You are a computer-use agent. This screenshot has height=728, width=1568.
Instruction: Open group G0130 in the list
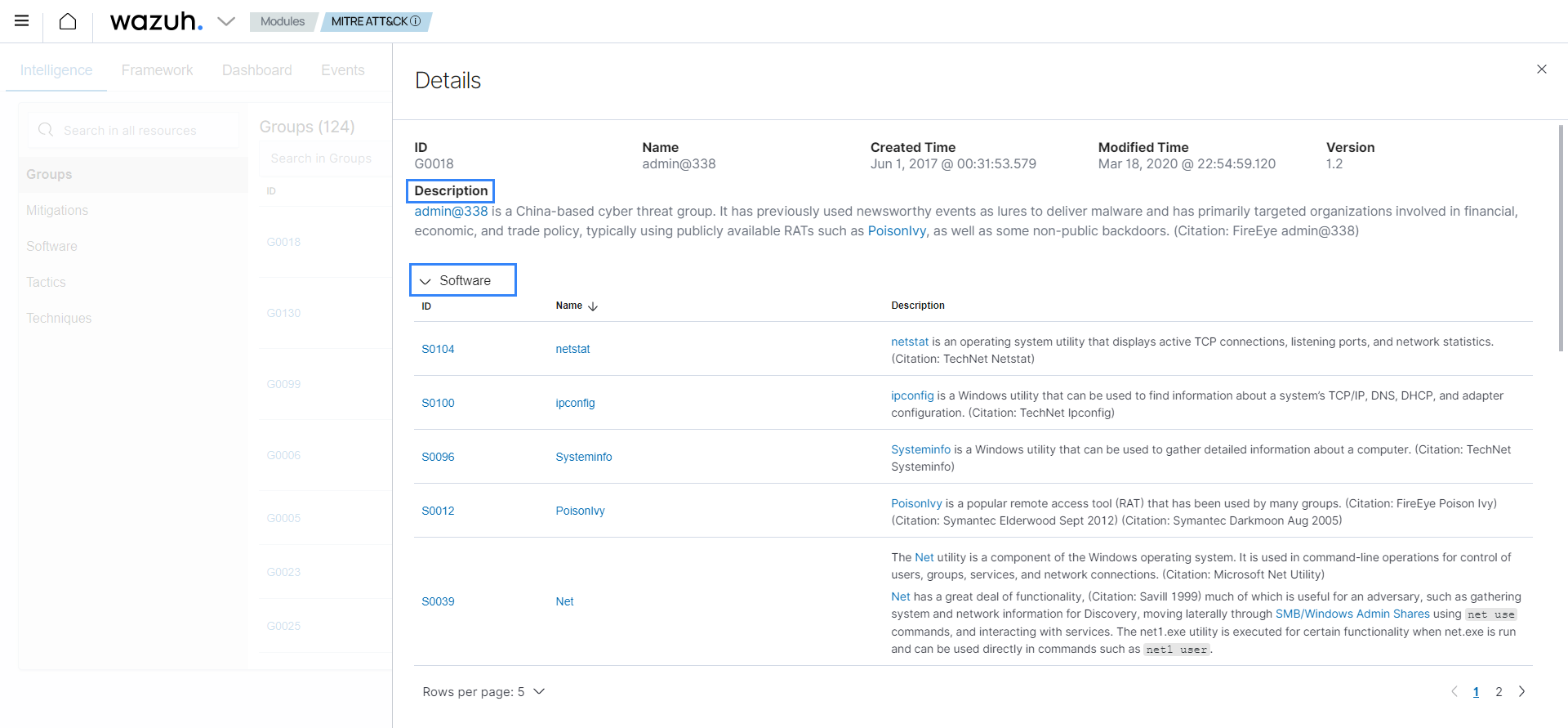pyautogui.click(x=283, y=313)
